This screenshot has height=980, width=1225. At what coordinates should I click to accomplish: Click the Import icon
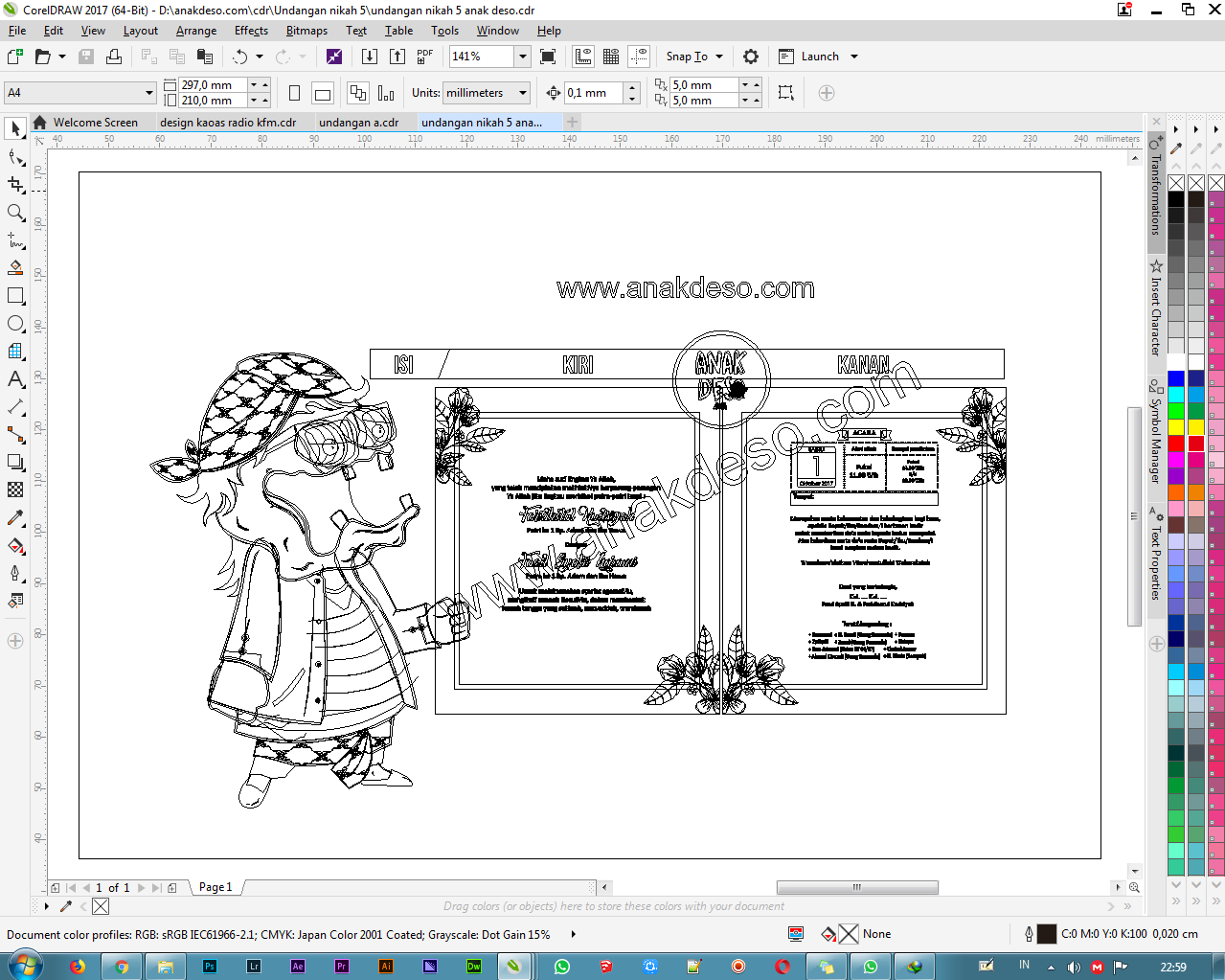(x=369, y=57)
